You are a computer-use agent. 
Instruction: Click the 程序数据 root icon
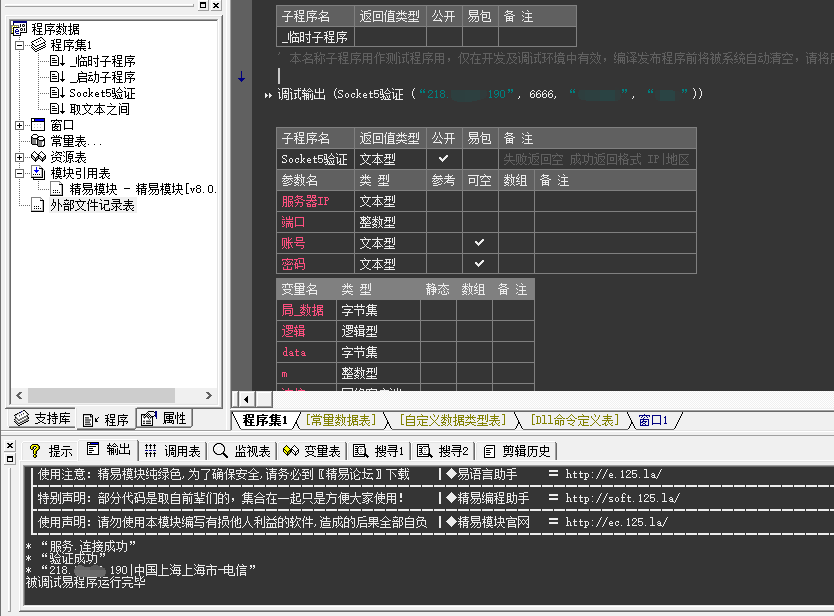[19, 29]
